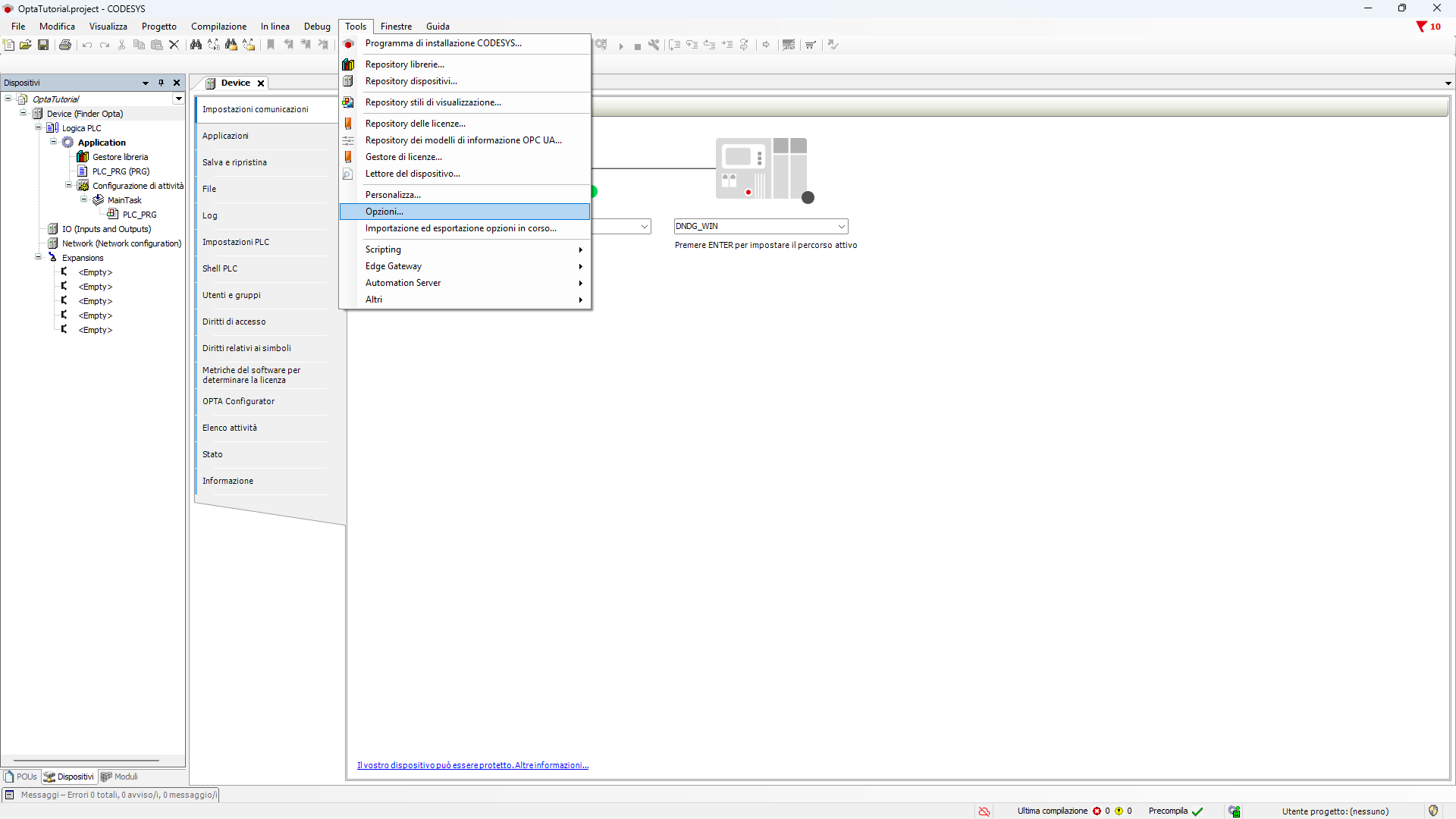This screenshot has width=1456, height=819.
Task: Open the Moduli bottom tab
Action: (x=119, y=777)
